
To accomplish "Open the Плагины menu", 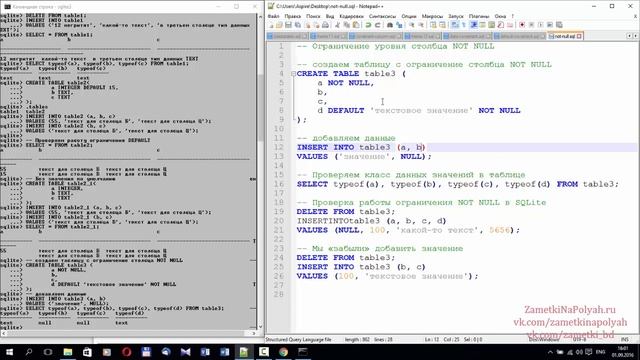I will 479,16.
